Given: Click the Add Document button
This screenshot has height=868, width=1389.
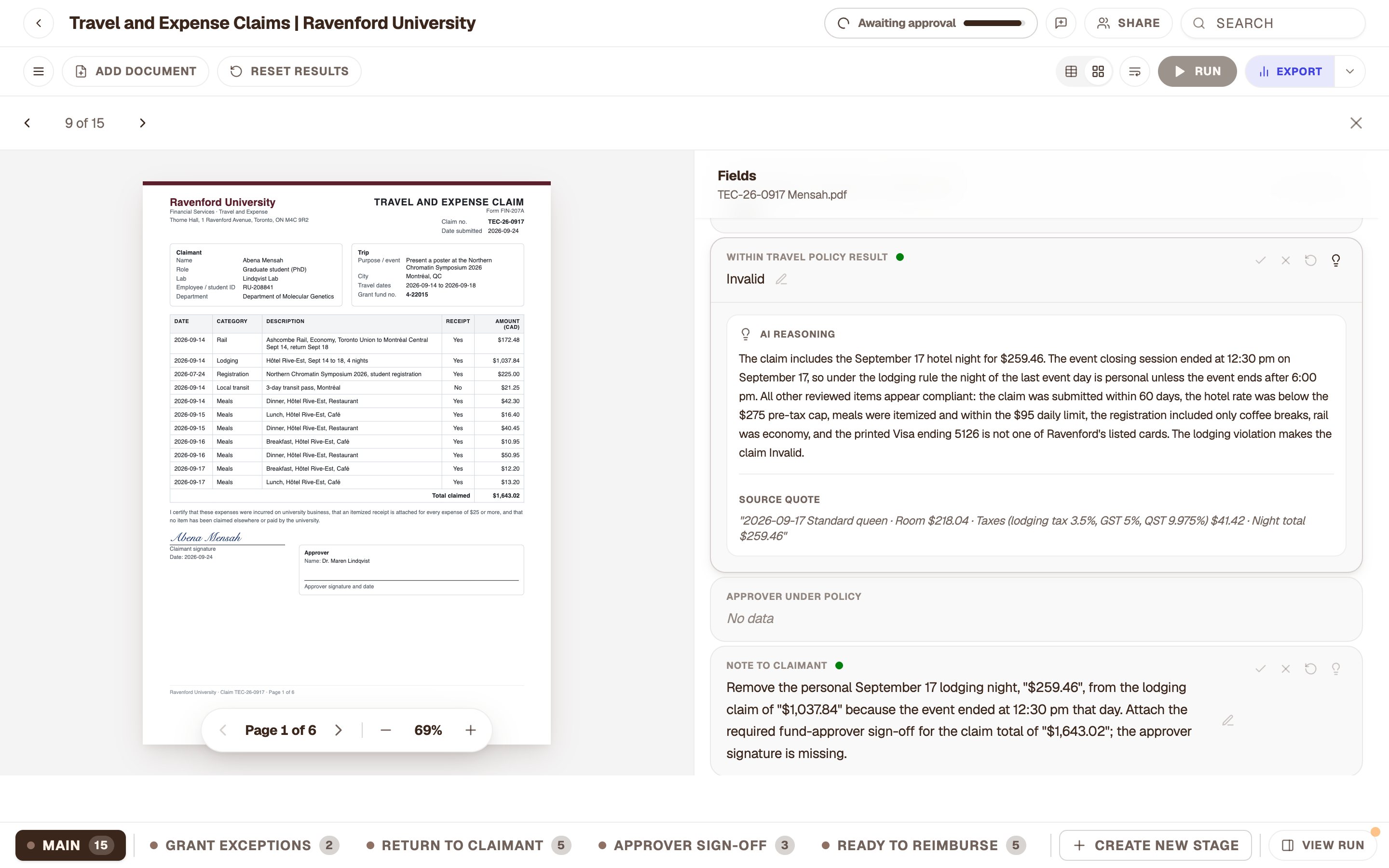Looking at the screenshot, I should click(x=136, y=71).
